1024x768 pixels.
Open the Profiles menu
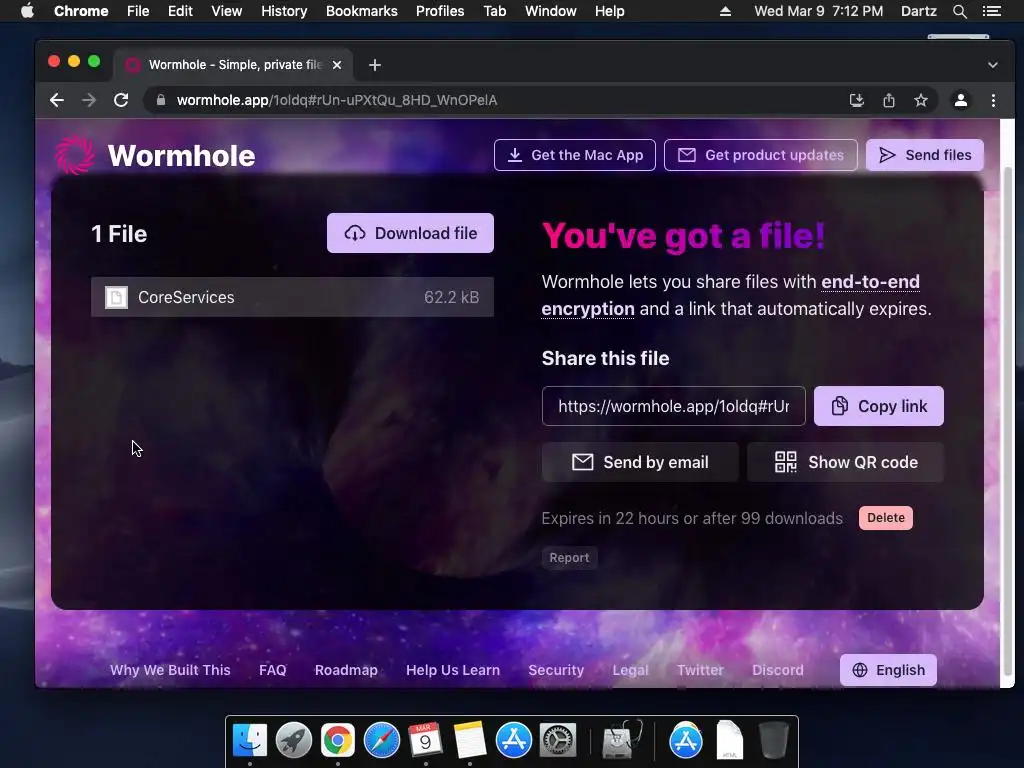pos(440,11)
